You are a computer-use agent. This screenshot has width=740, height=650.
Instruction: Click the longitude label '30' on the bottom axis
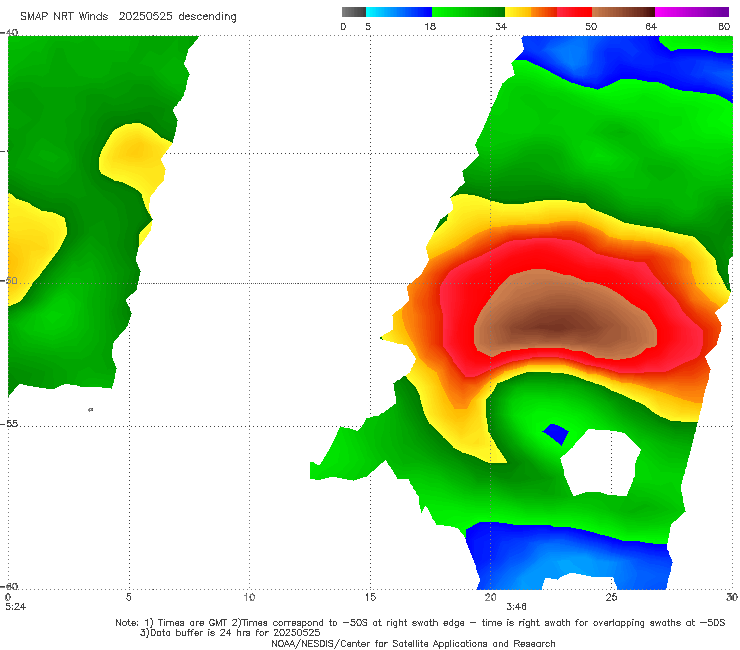pos(732,597)
